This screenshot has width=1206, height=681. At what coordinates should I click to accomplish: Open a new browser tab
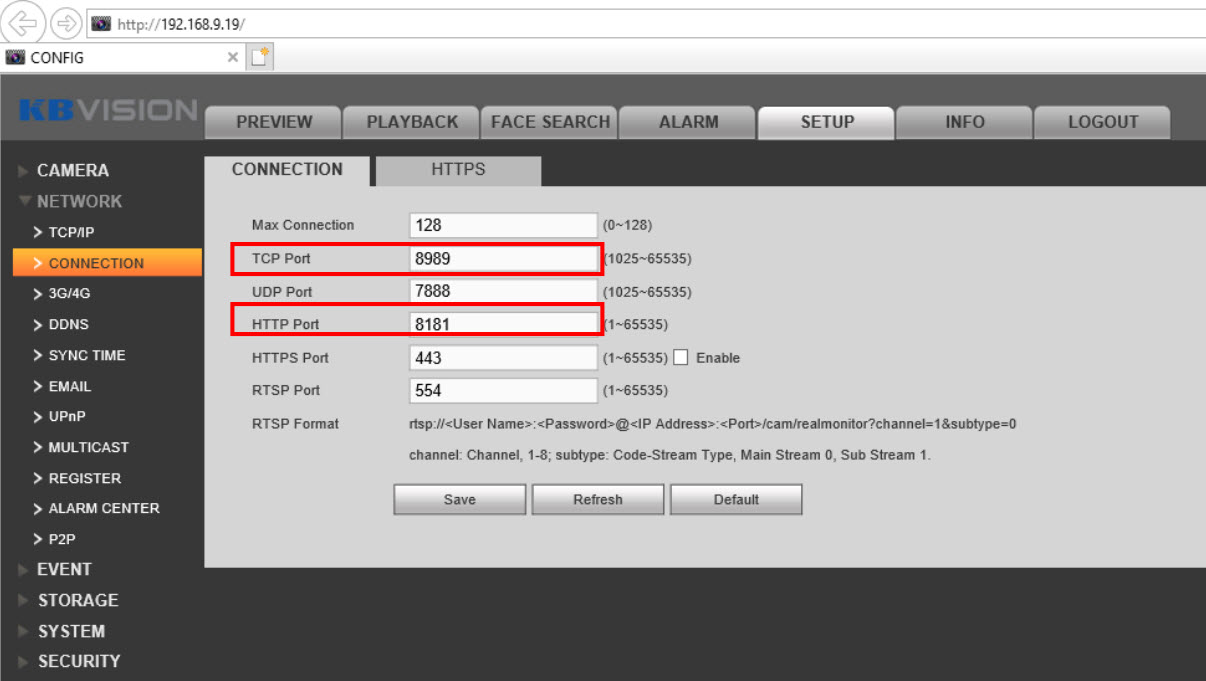260,58
